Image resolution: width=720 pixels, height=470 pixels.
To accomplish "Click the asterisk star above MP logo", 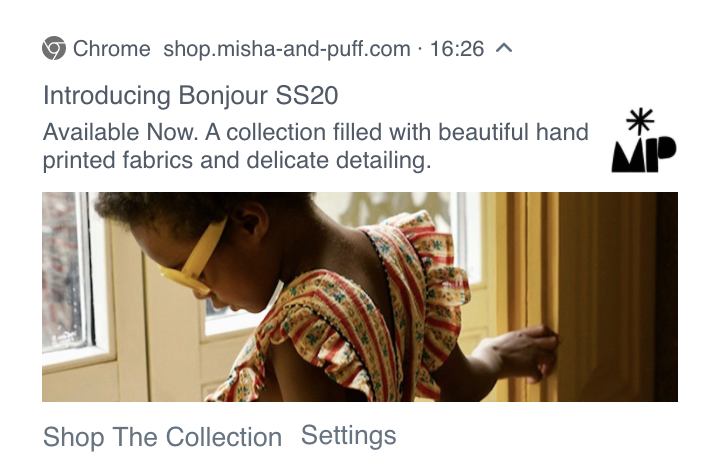I will pos(640,121).
